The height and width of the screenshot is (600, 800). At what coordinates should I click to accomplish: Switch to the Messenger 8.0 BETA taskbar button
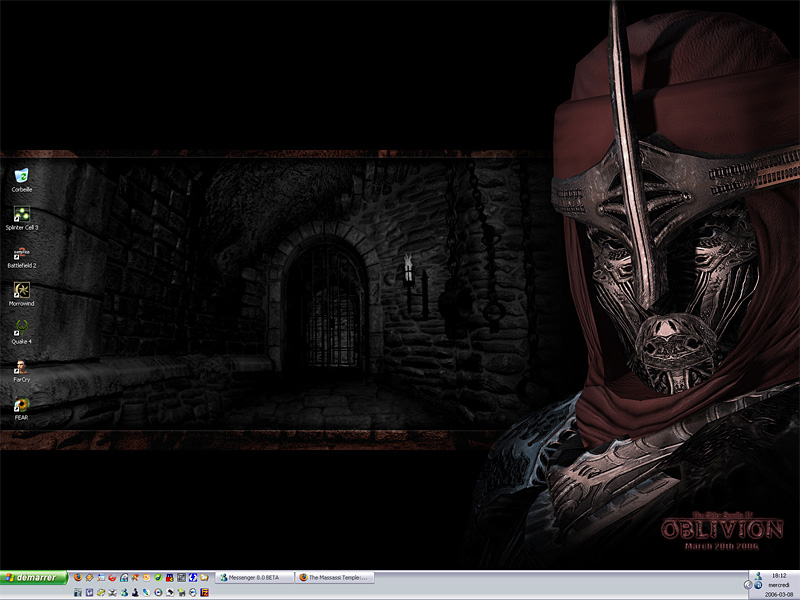coord(255,578)
